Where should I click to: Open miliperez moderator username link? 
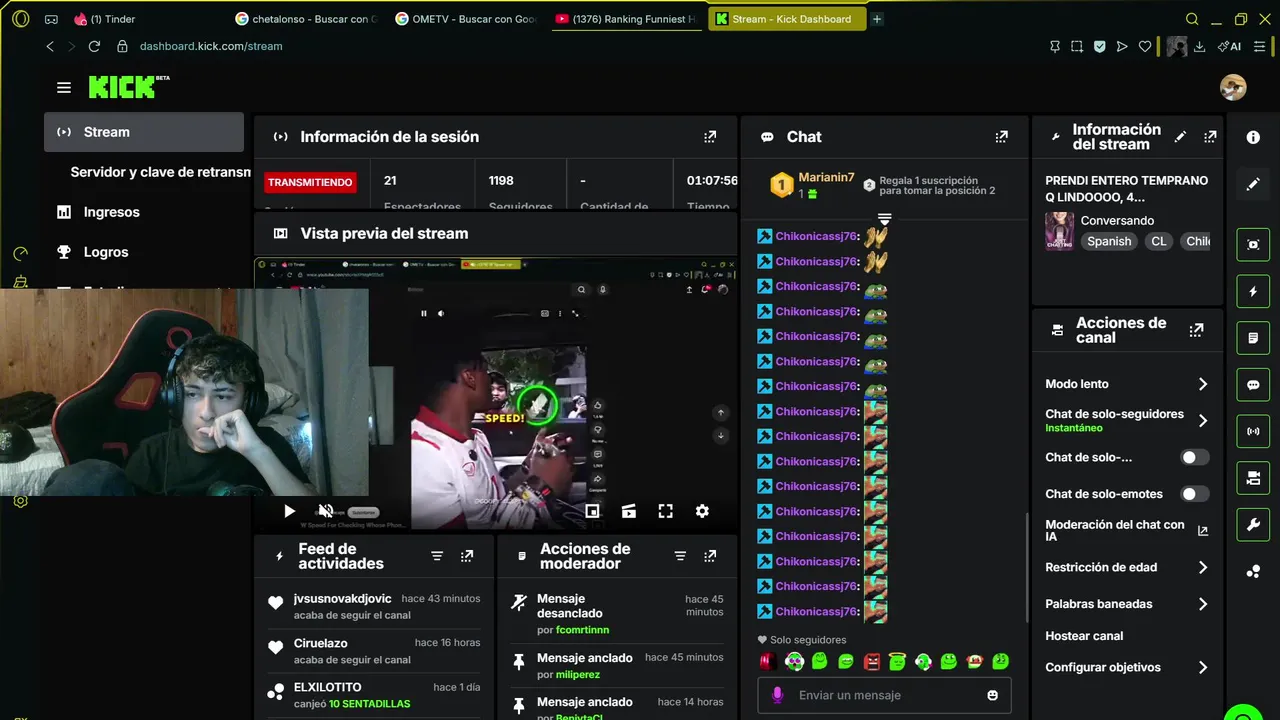(578, 675)
